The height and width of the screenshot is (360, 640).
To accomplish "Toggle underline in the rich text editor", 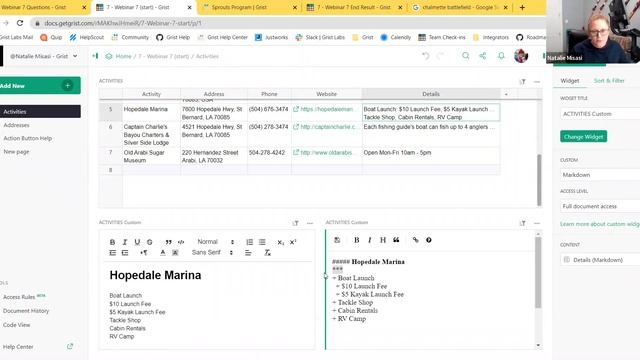I will (x=137, y=242).
